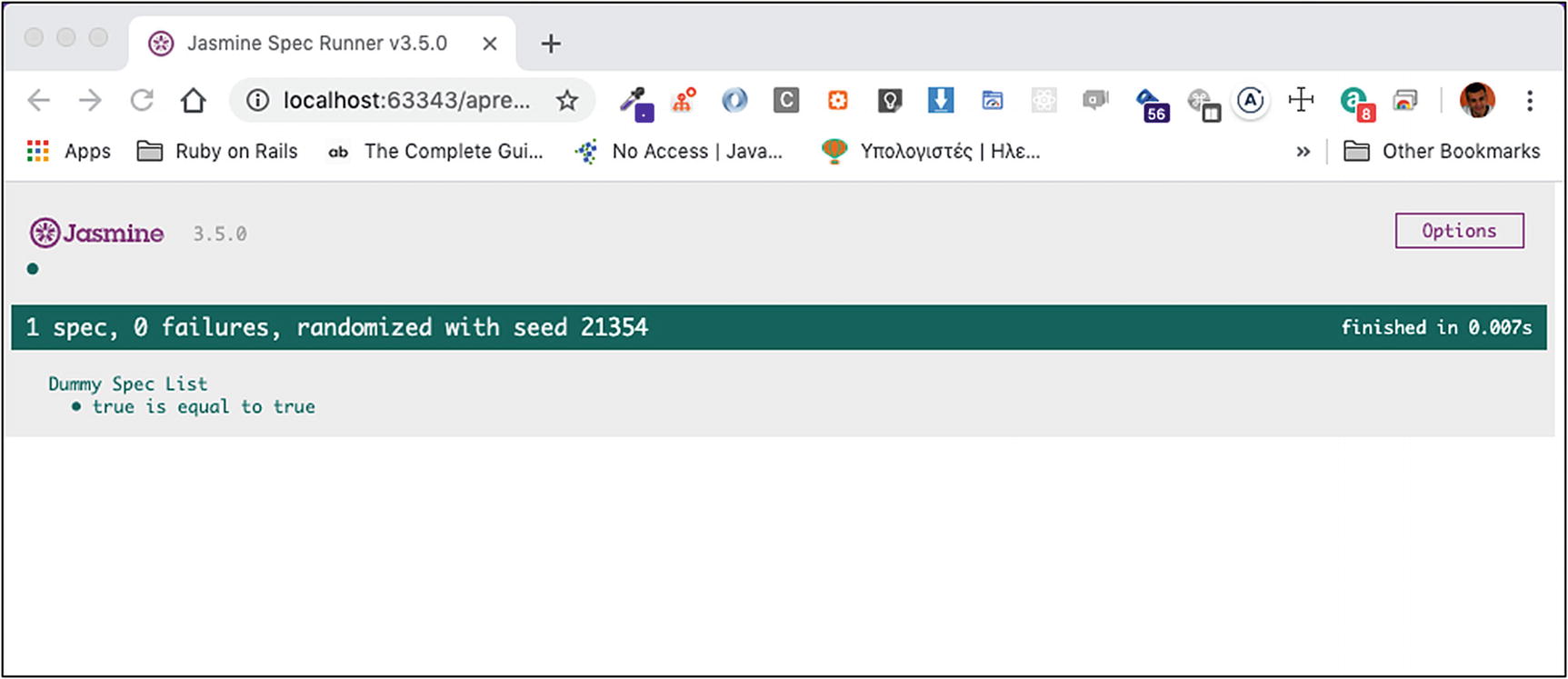This screenshot has height=679, width=1568.
Task: Open The Complete Gui... bookmark
Action: (x=435, y=151)
